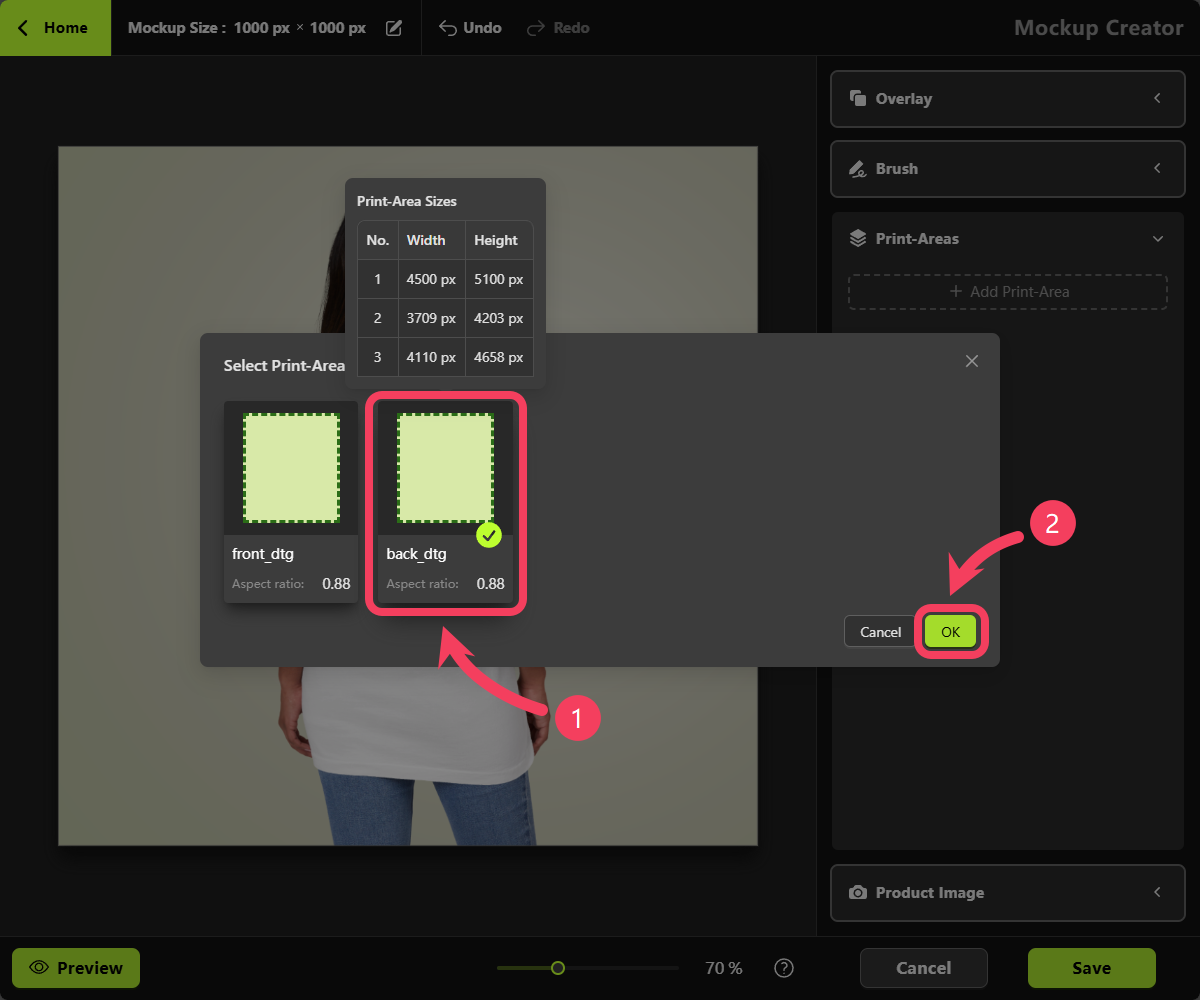Click Cancel in the print-area dialog
The width and height of the screenshot is (1200, 1000).
coord(881,632)
